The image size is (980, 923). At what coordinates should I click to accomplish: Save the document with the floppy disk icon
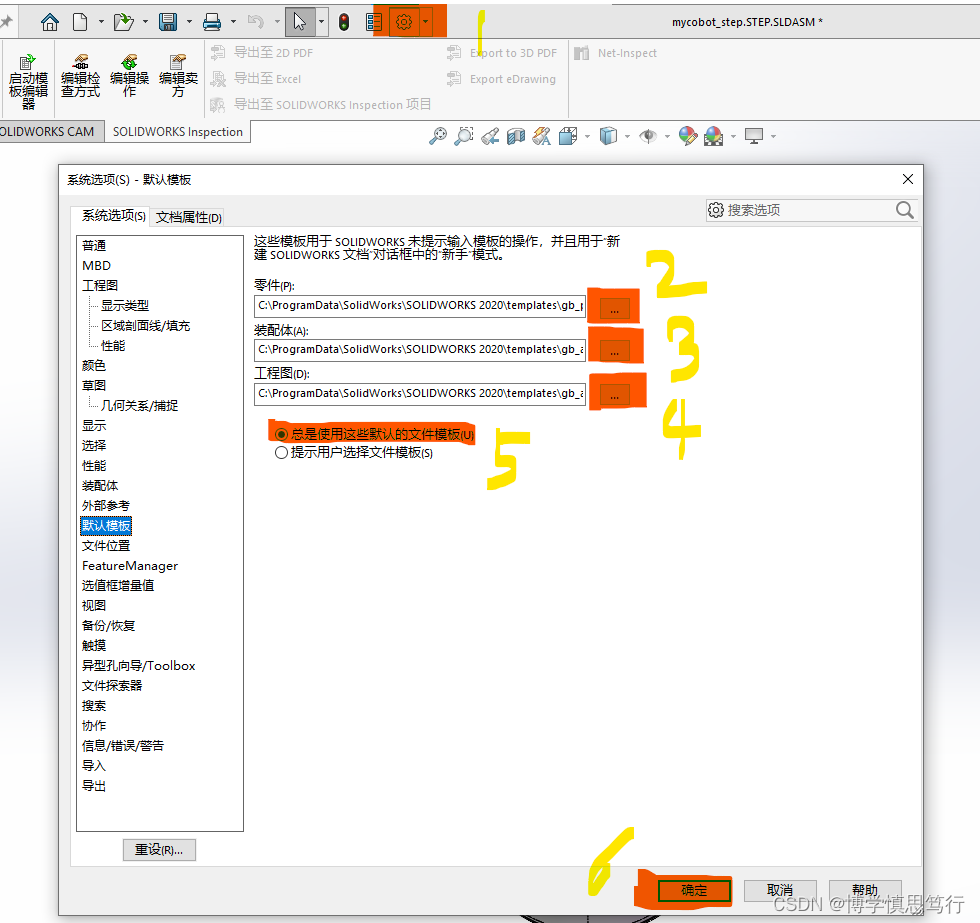pos(168,22)
